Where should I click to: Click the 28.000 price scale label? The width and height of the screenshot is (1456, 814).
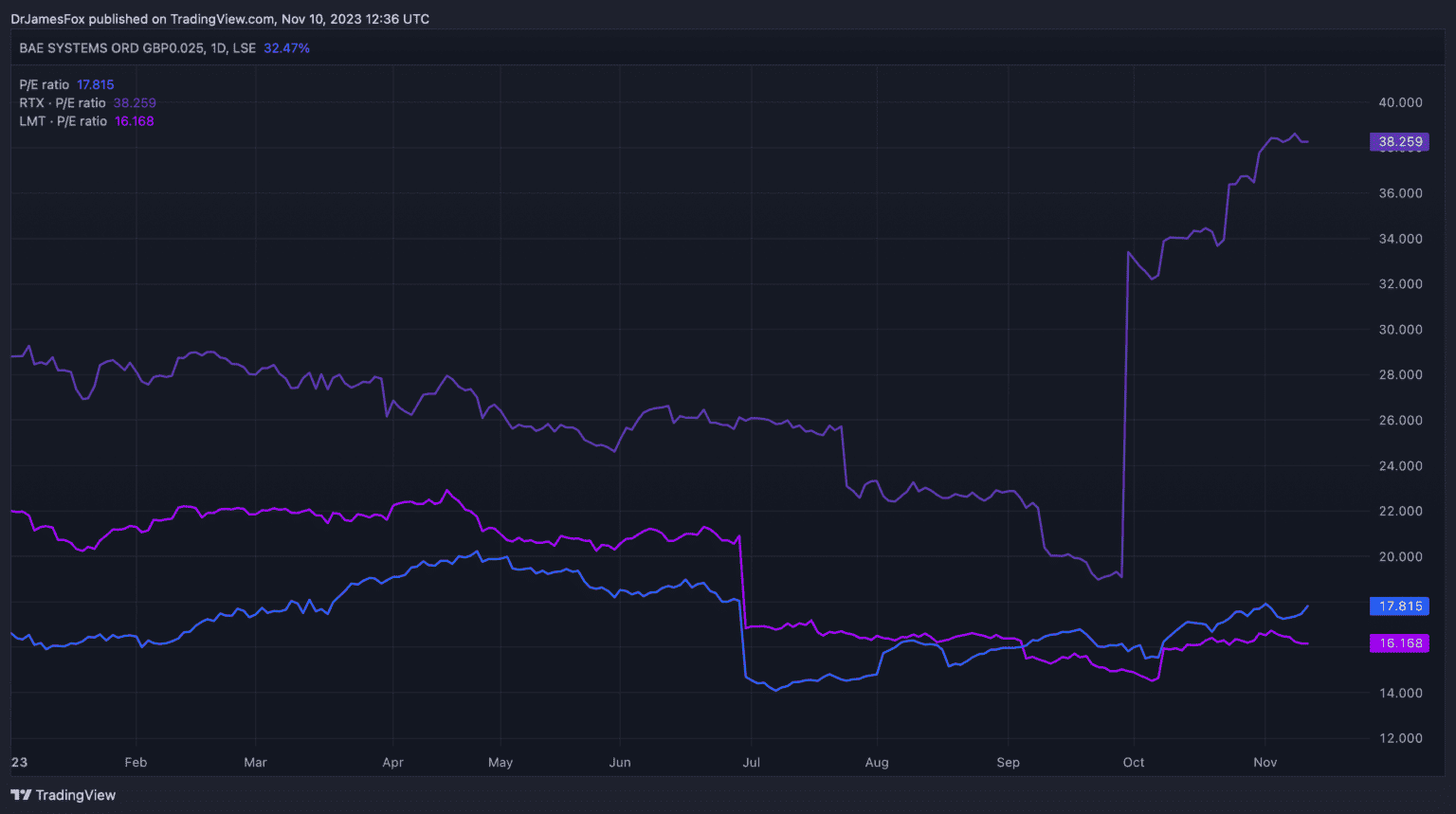(x=1399, y=375)
